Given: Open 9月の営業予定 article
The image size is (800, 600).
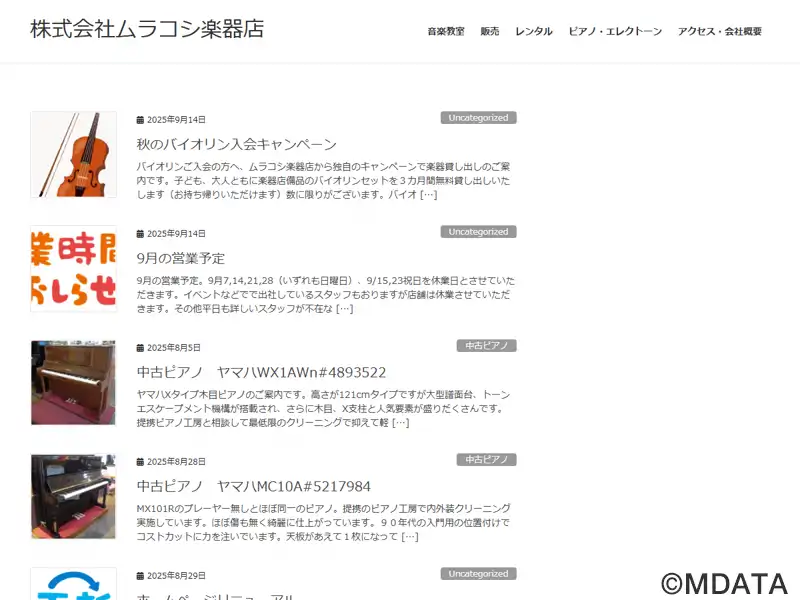Looking at the screenshot, I should tap(181, 258).
